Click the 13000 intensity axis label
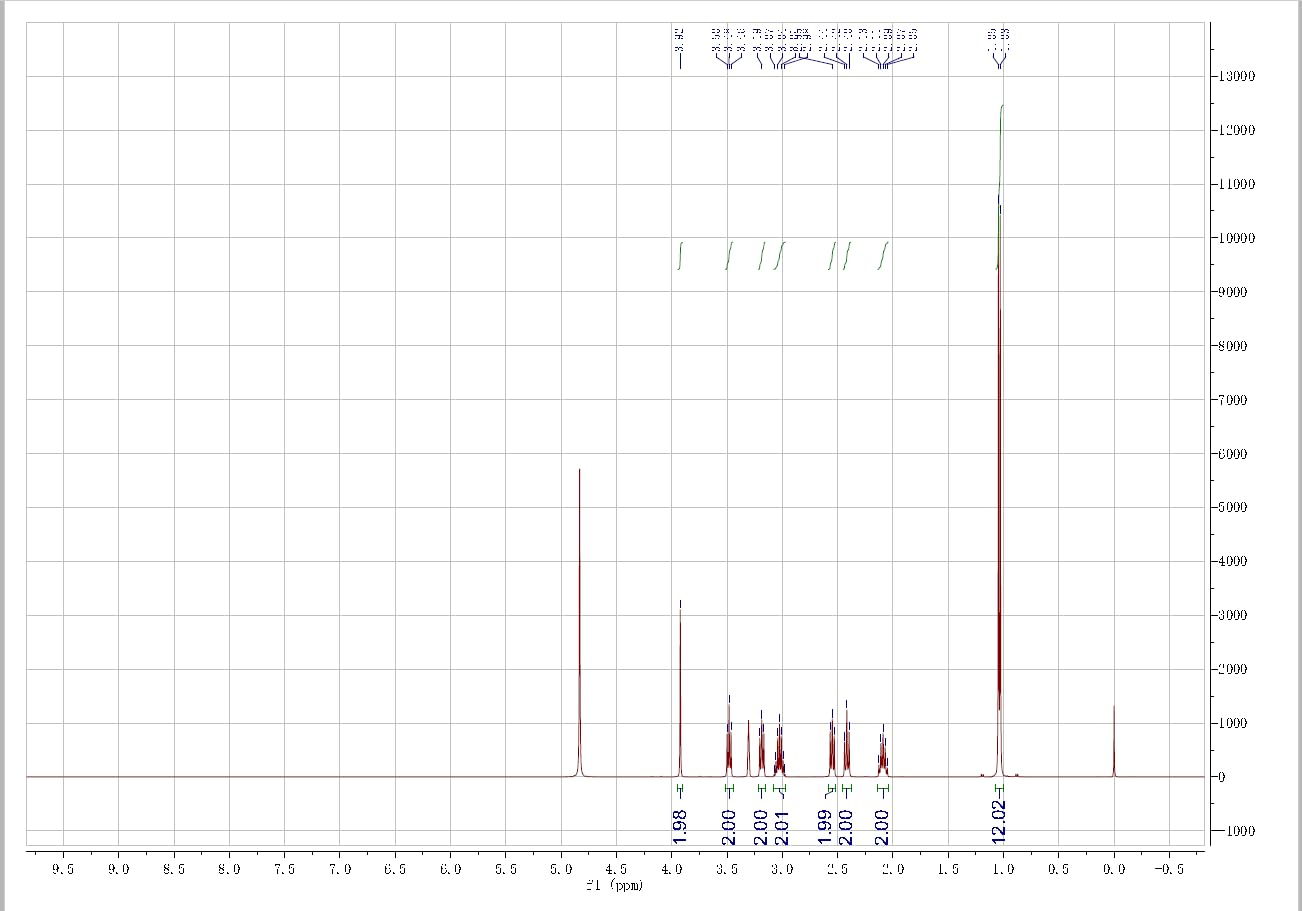The width and height of the screenshot is (1302, 911). 1239,77
